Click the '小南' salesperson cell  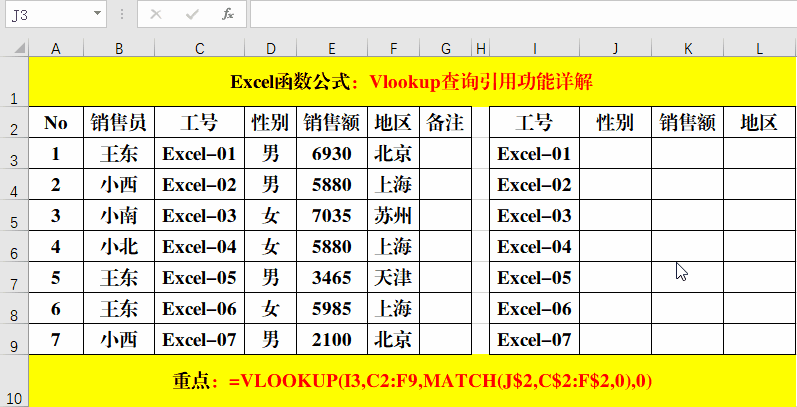[x=119, y=215]
